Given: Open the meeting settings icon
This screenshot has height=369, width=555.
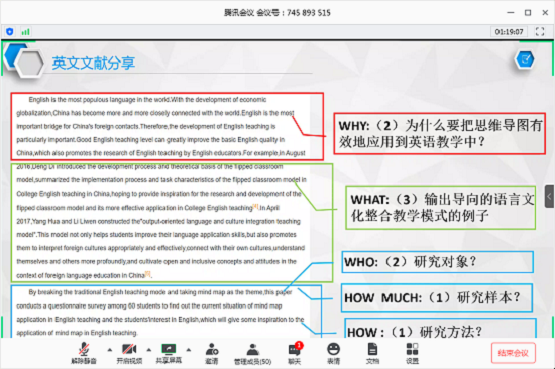Looking at the screenshot, I should (x=412, y=353).
